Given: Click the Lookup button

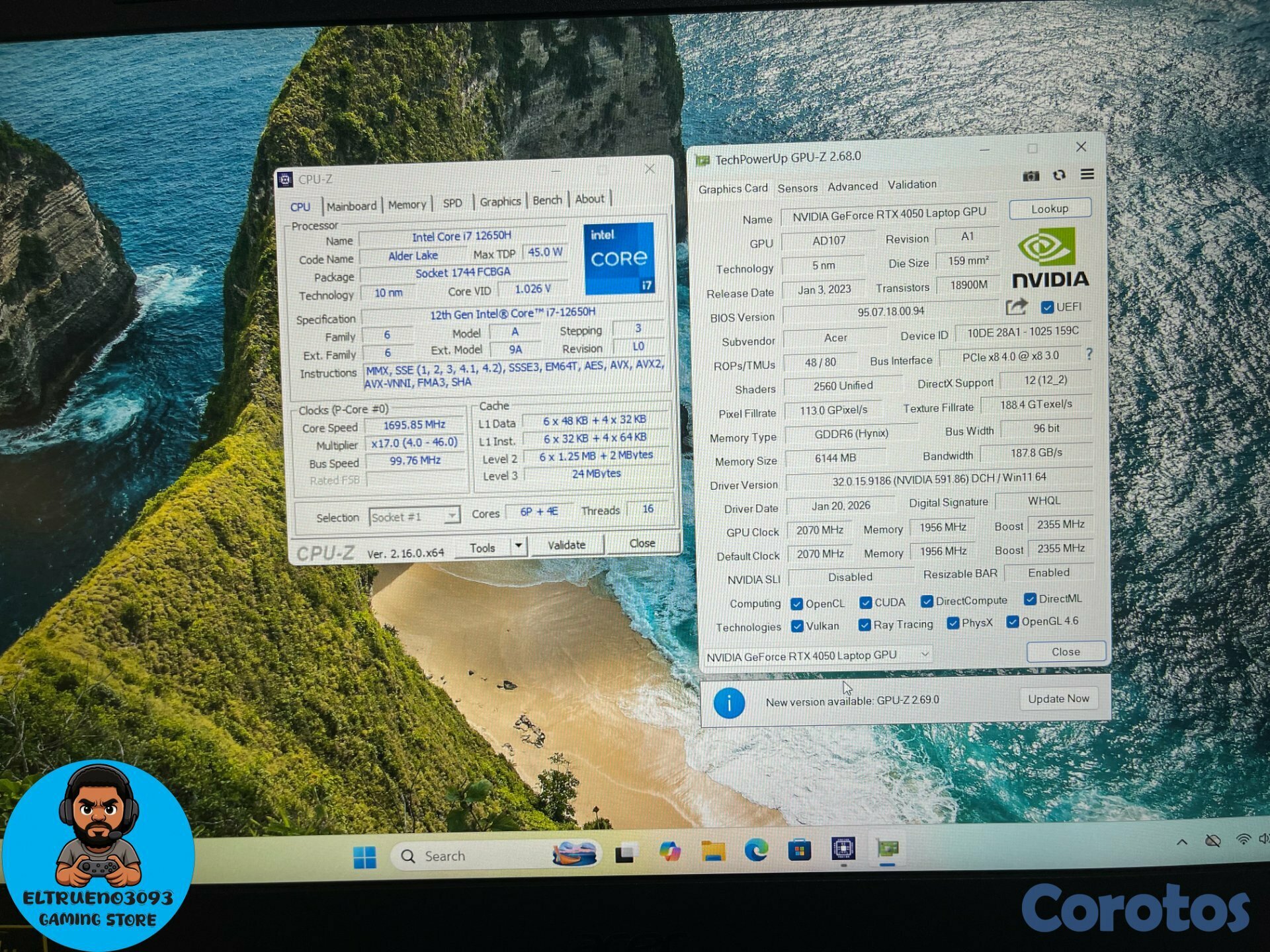Looking at the screenshot, I should [x=1049, y=209].
